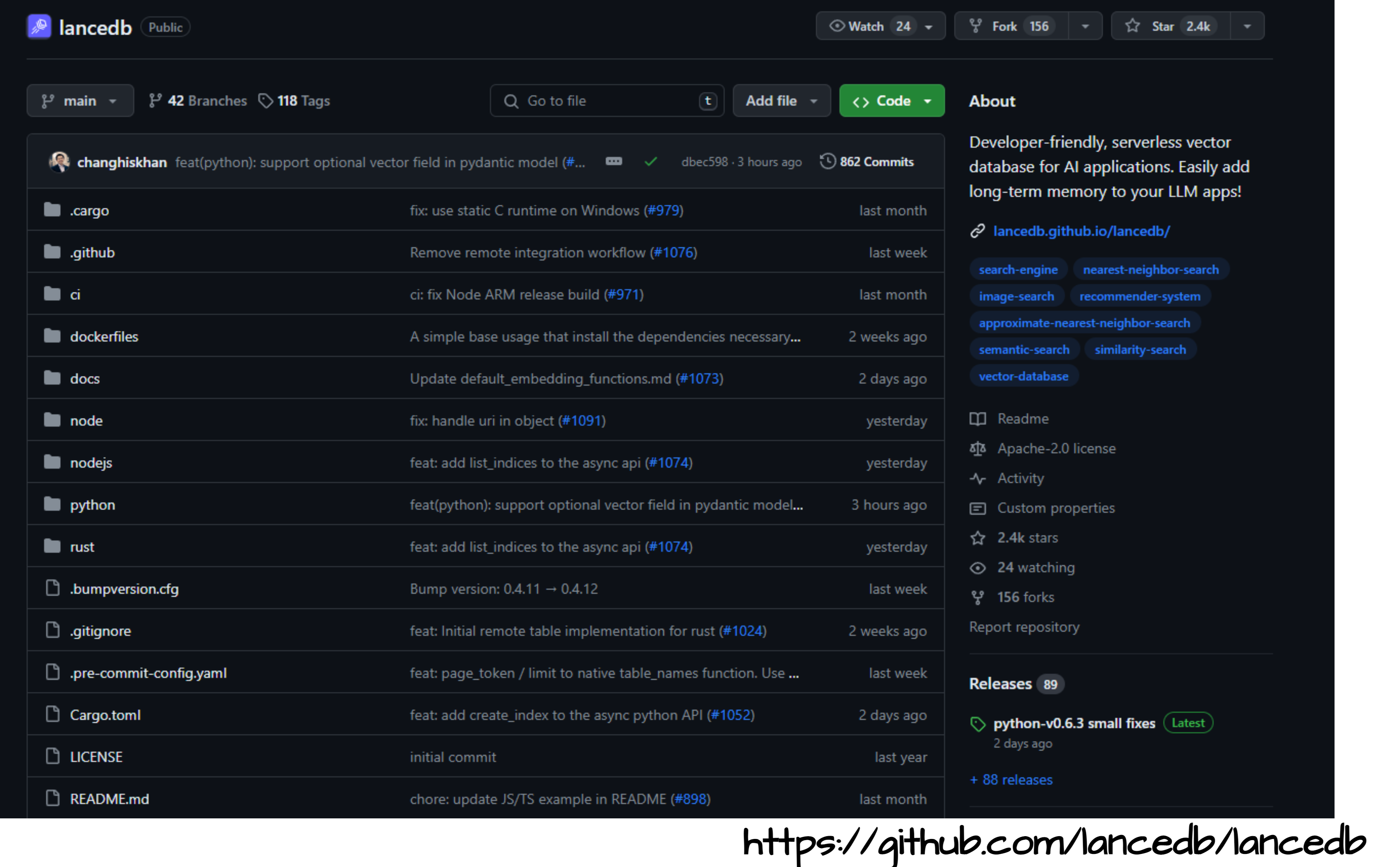Show the + 88 releases link
Screen dimensions: 1400x867
1012,779
